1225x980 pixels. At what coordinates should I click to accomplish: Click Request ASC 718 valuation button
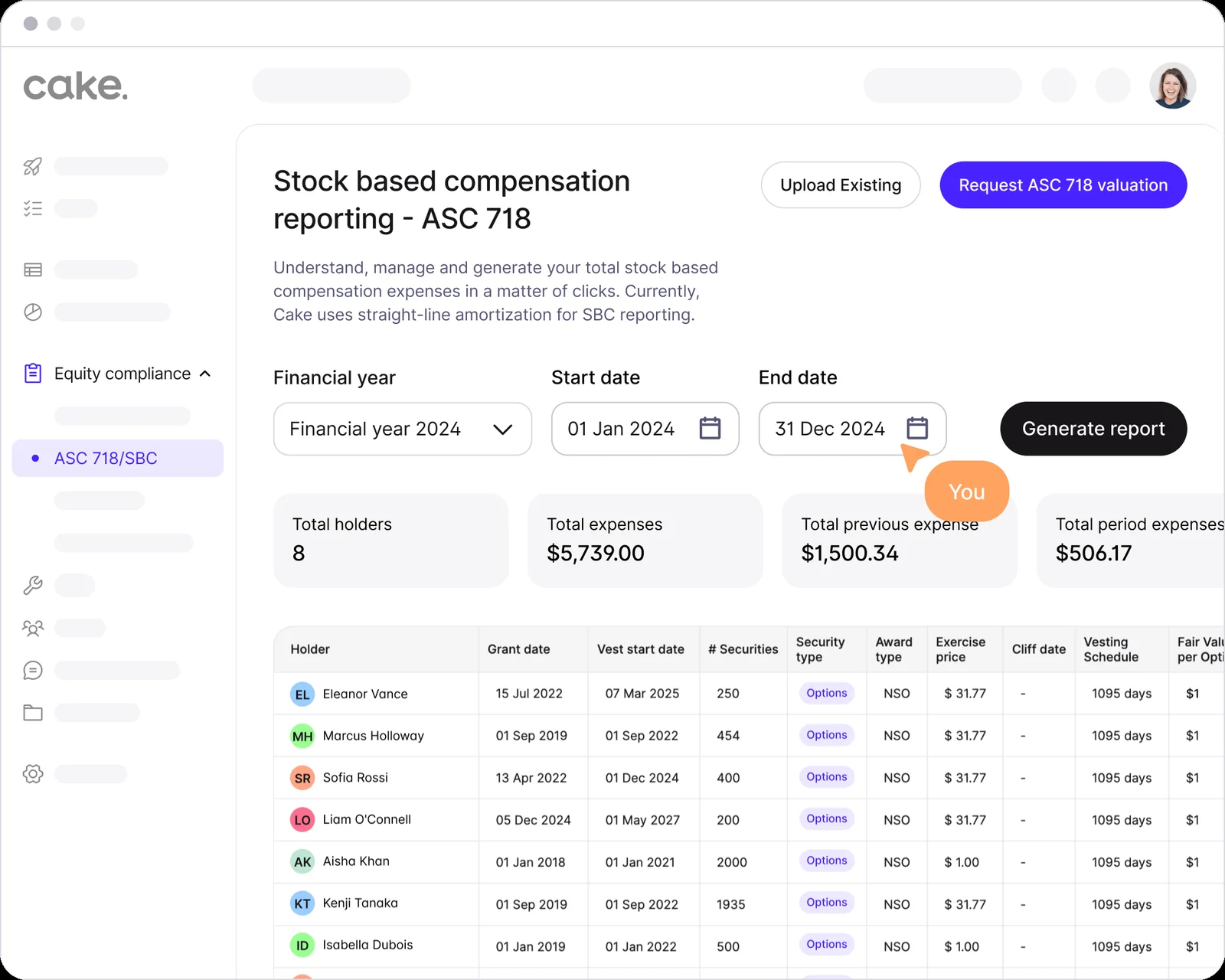1063,185
